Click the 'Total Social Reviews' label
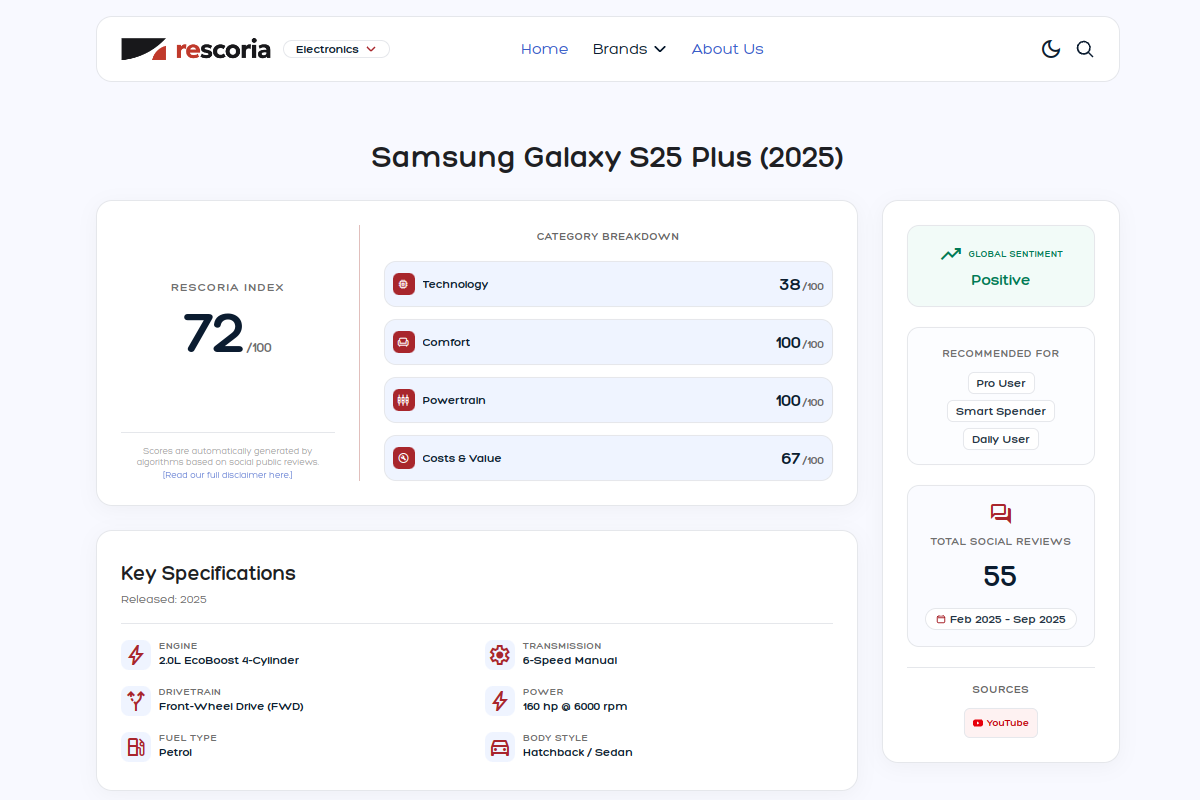1200x800 pixels. coord(1001,542)
